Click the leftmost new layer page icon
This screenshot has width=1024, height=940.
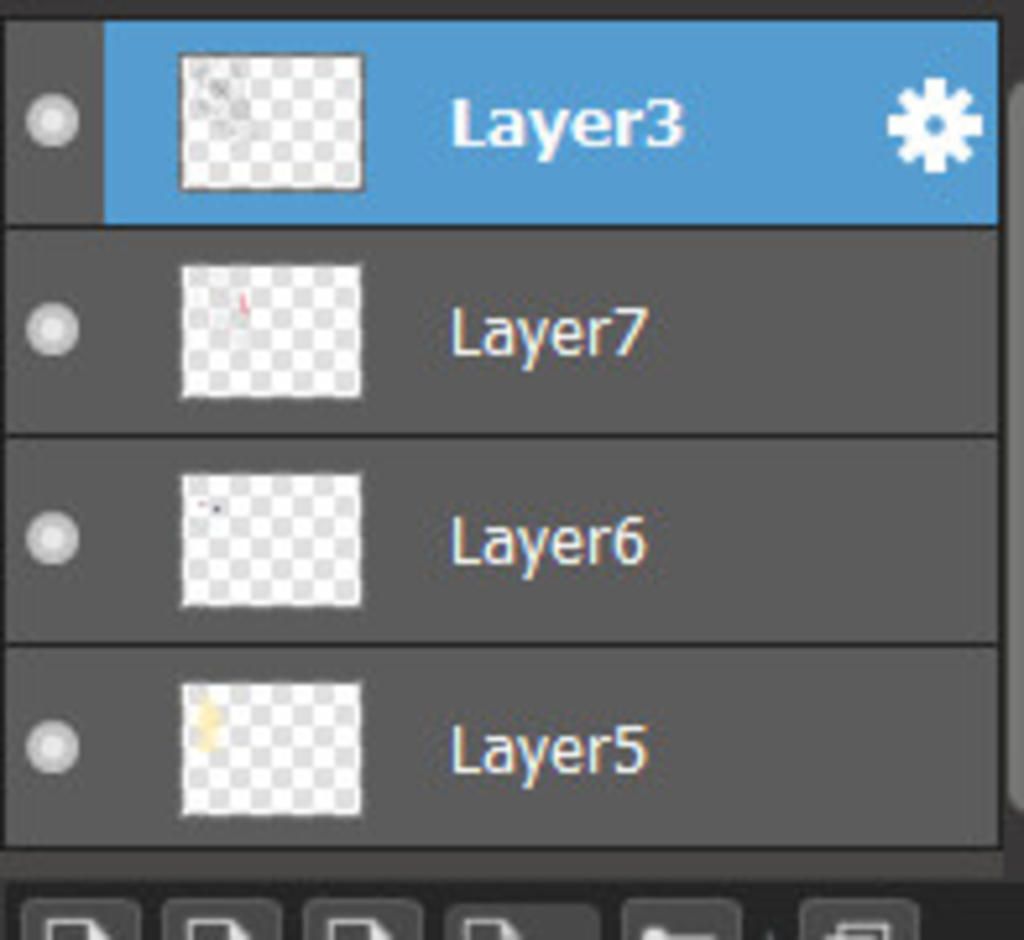tap(80, 924)
